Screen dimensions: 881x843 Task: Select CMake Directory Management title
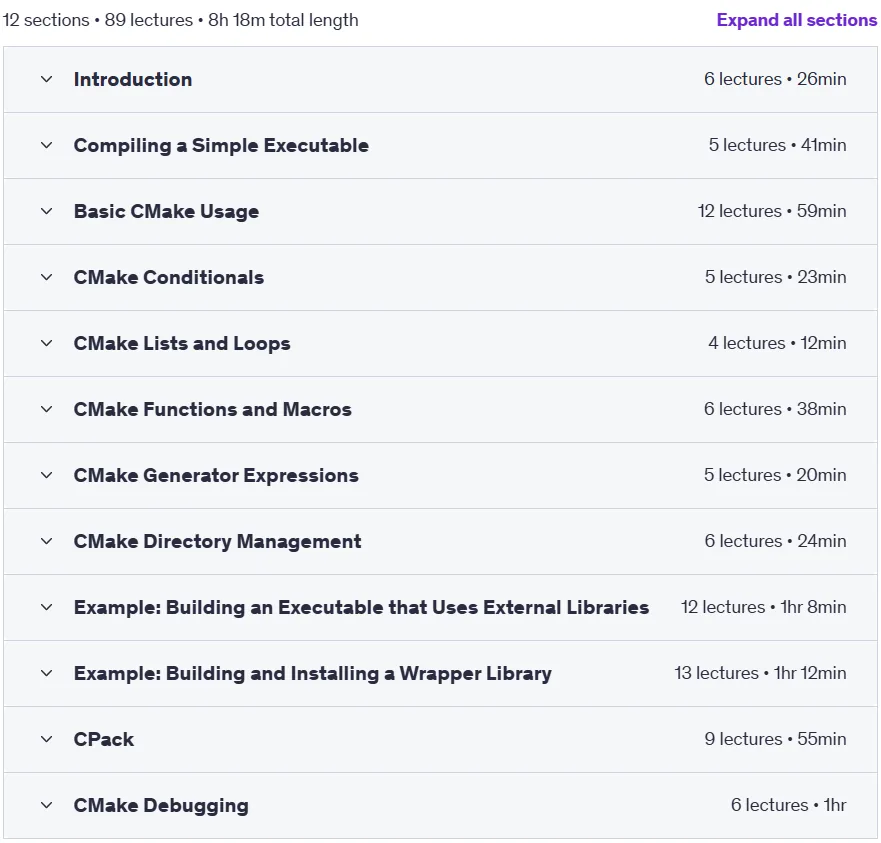click(217, 541)
